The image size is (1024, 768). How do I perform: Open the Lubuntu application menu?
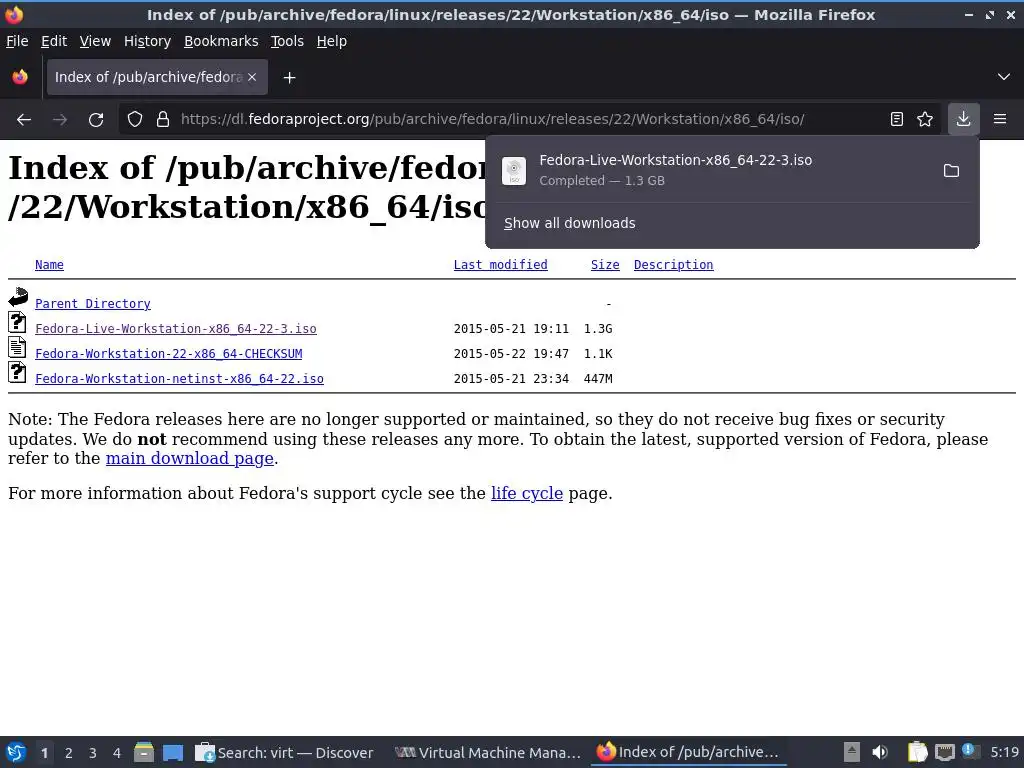16,753
